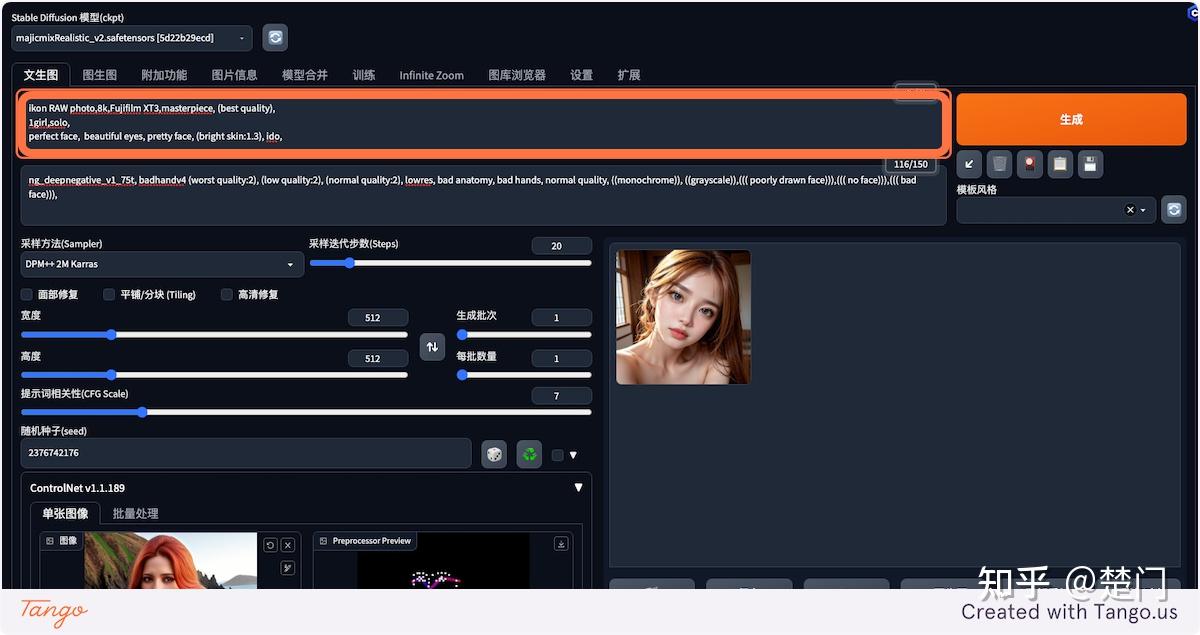
Task: Open the 图库浏览器 tab
Action: [x=516, y=74]
